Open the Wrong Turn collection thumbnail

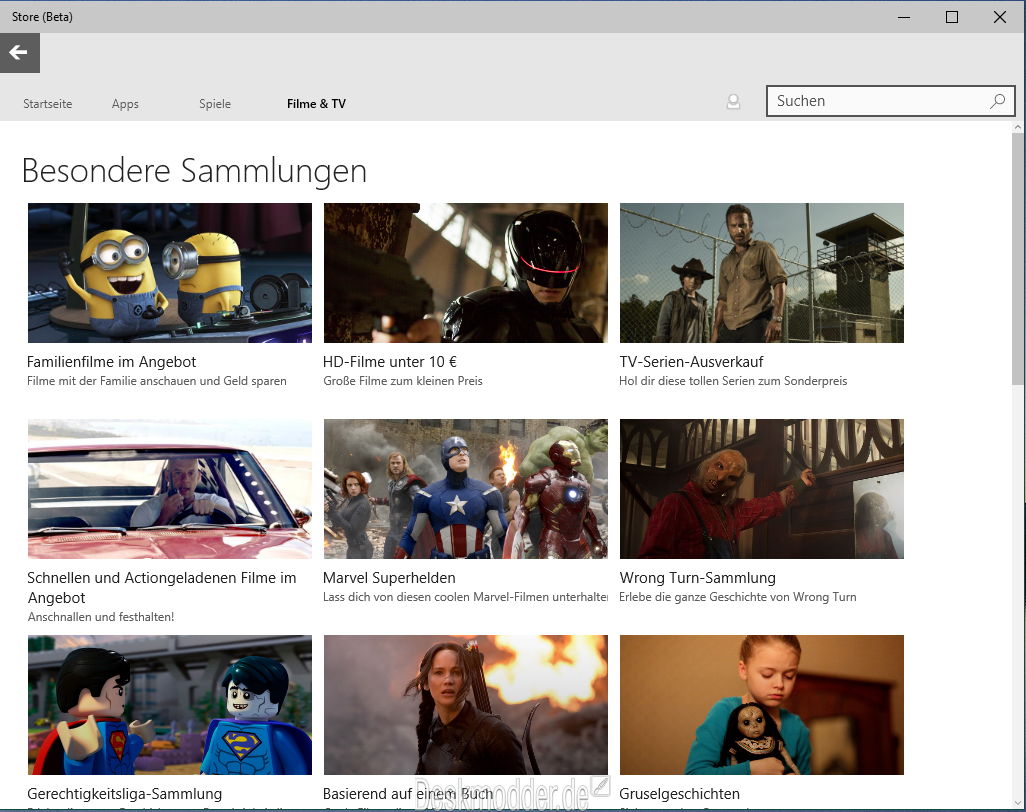tap(762, 489)
